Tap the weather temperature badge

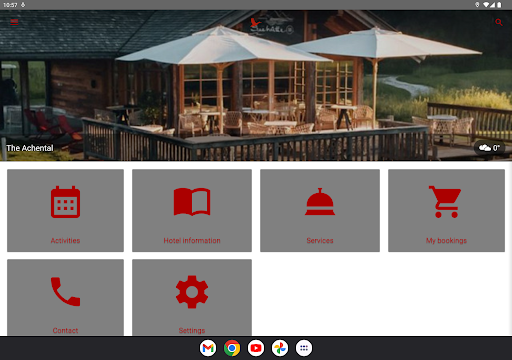pos(489,148)
